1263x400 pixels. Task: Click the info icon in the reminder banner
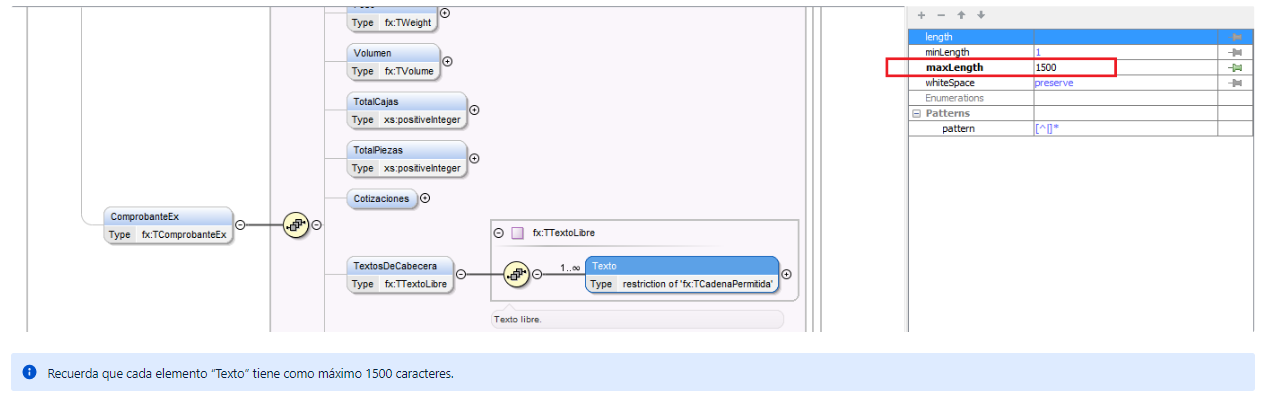[x=29, y=372]
